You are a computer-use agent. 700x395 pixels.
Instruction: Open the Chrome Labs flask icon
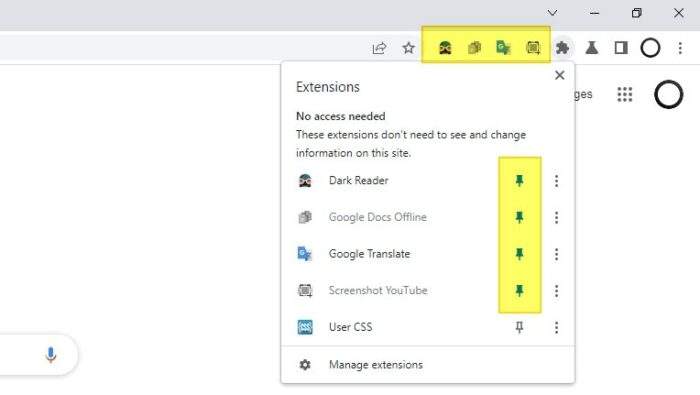point(592,48)
